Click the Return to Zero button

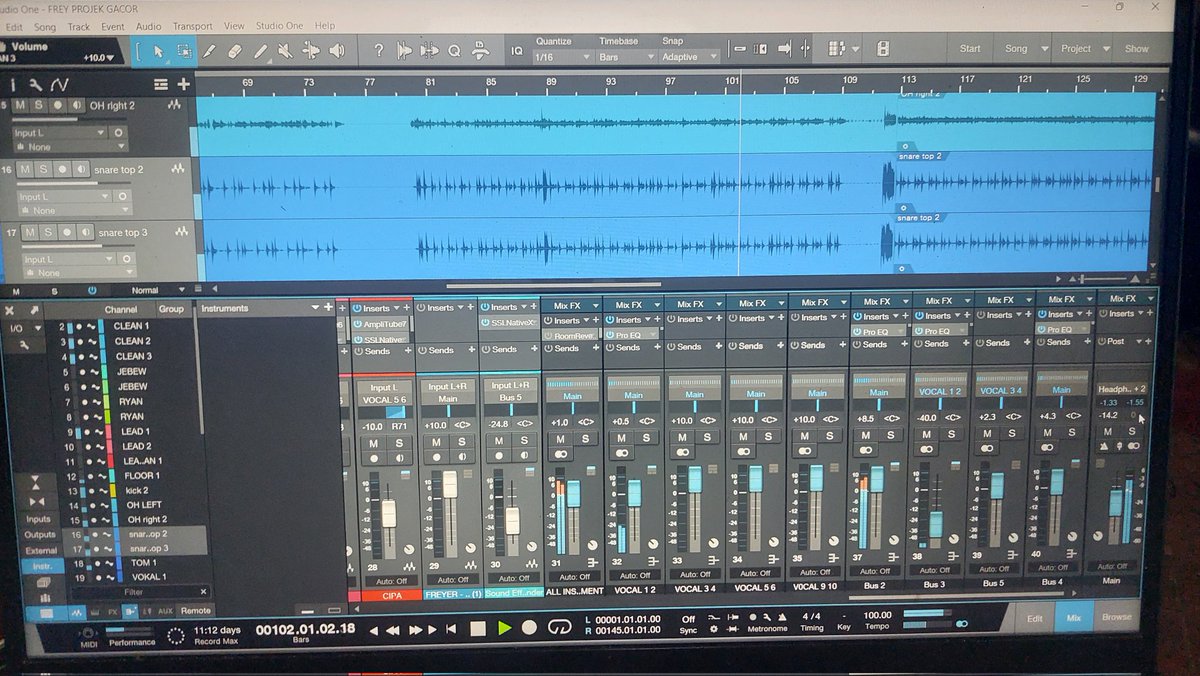452,629
